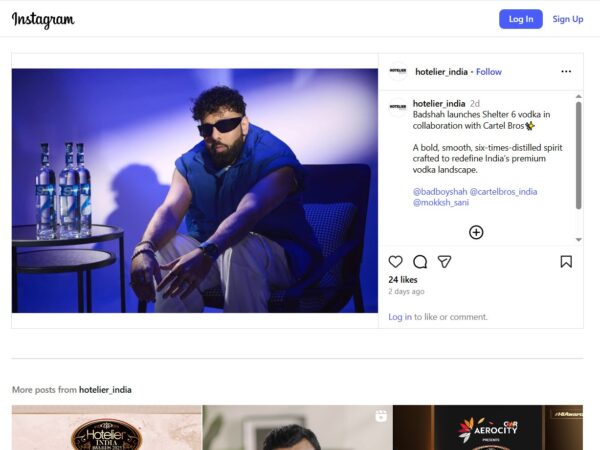Click the 2 days ago timestamp
Image resolution: width=600 pixels, height=450 pixels.
[406, 292]
